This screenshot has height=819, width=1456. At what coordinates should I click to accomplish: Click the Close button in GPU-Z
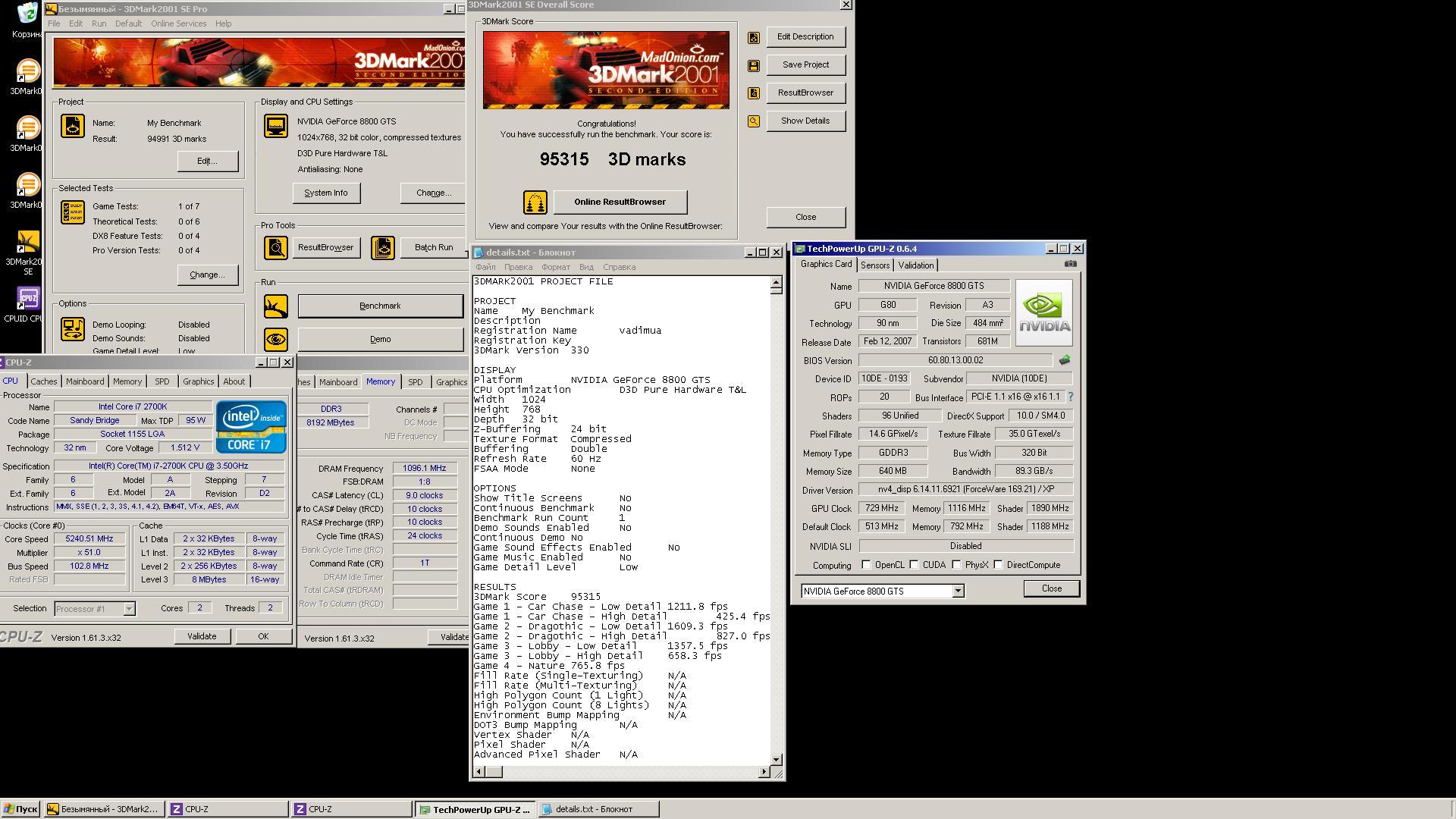click(x=1051, y=589)
